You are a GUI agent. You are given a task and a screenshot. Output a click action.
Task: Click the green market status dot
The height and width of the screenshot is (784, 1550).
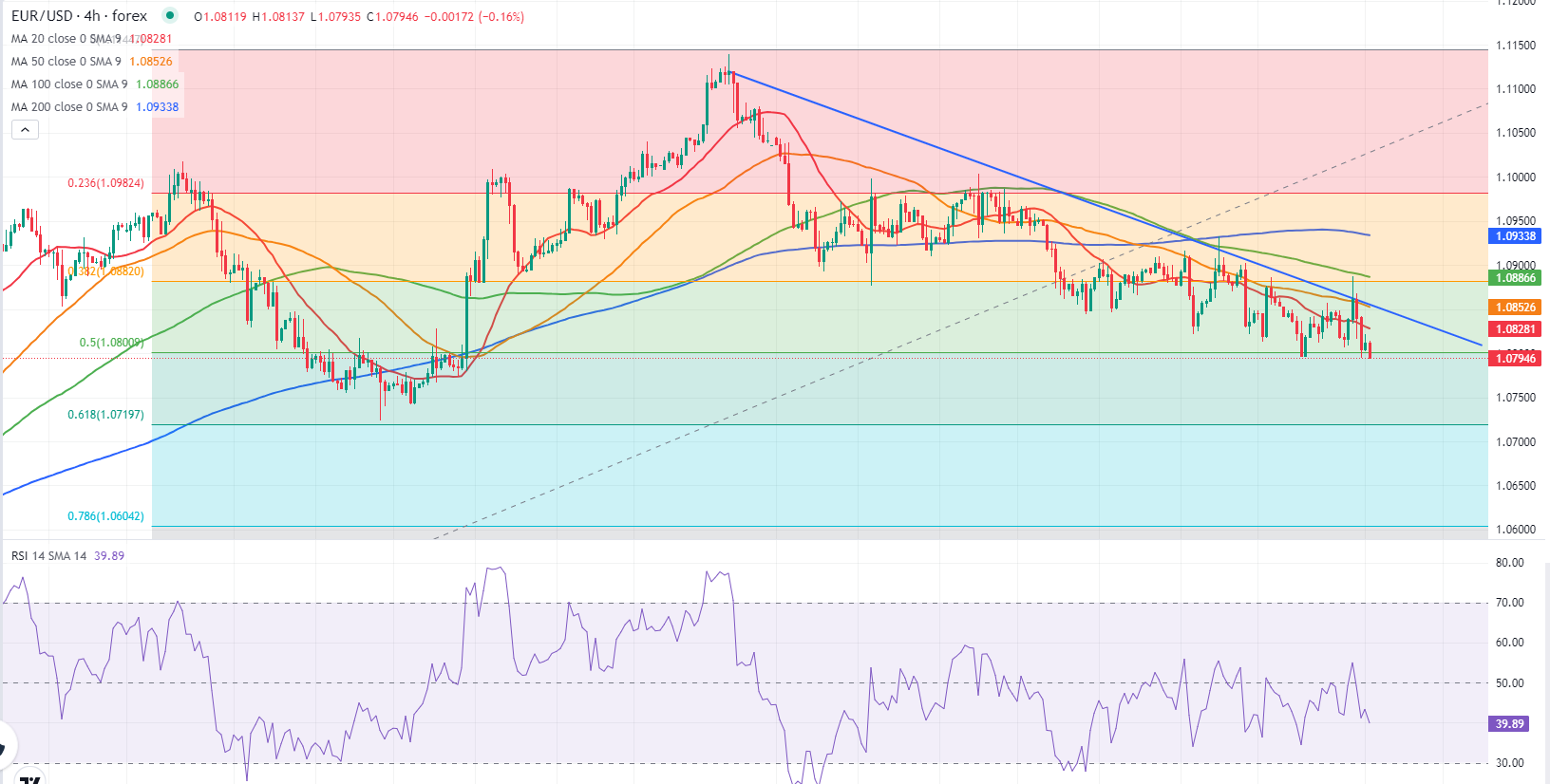169,15
